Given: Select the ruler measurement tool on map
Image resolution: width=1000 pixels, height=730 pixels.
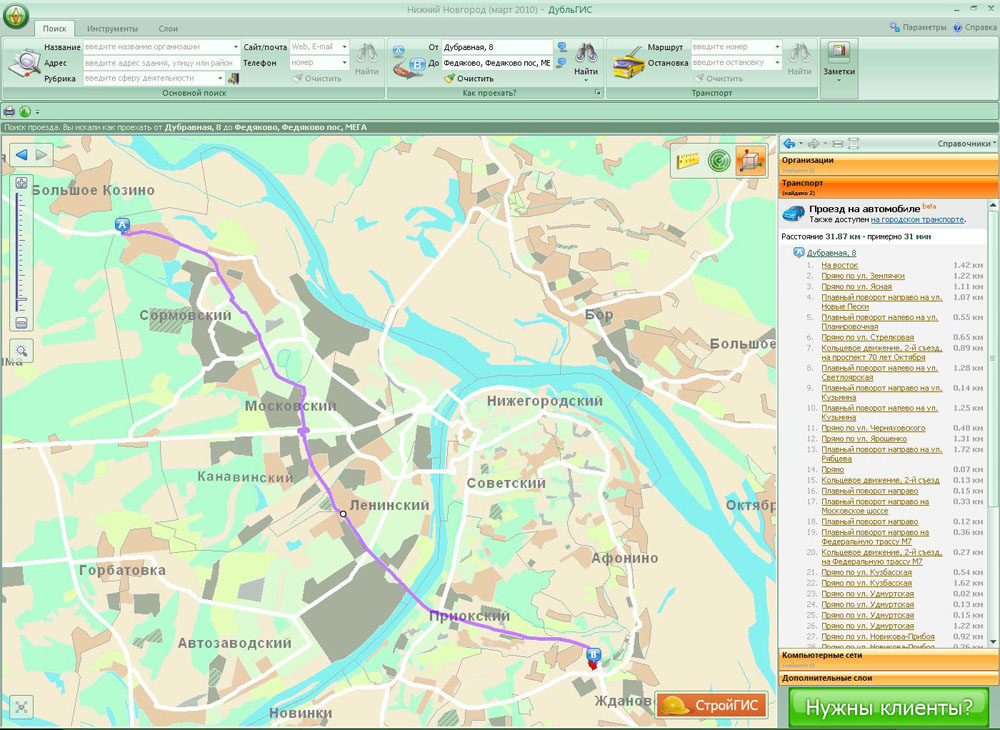Looking at the screenshot, I should 688,160.
